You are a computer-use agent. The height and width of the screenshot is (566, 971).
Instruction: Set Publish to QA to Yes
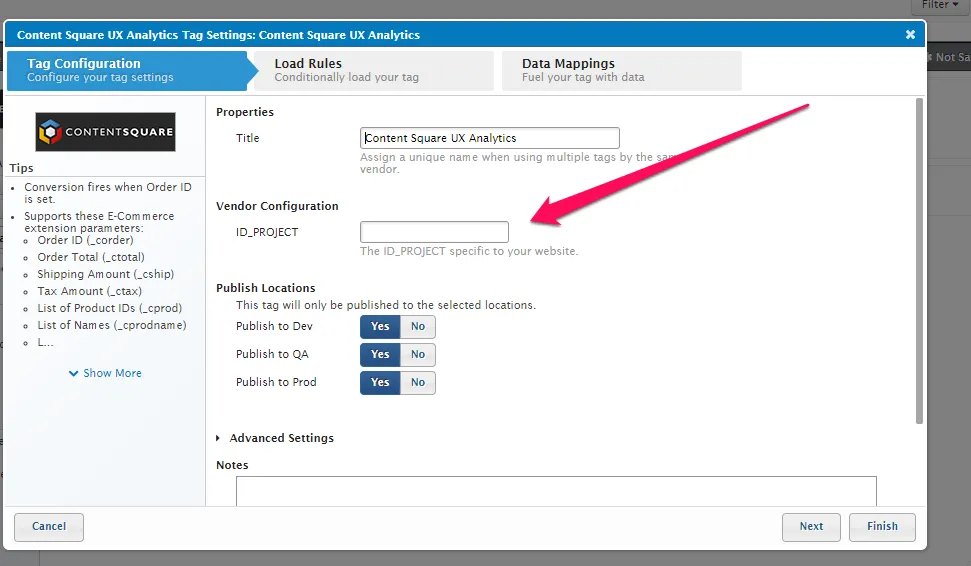coord(380,355)
